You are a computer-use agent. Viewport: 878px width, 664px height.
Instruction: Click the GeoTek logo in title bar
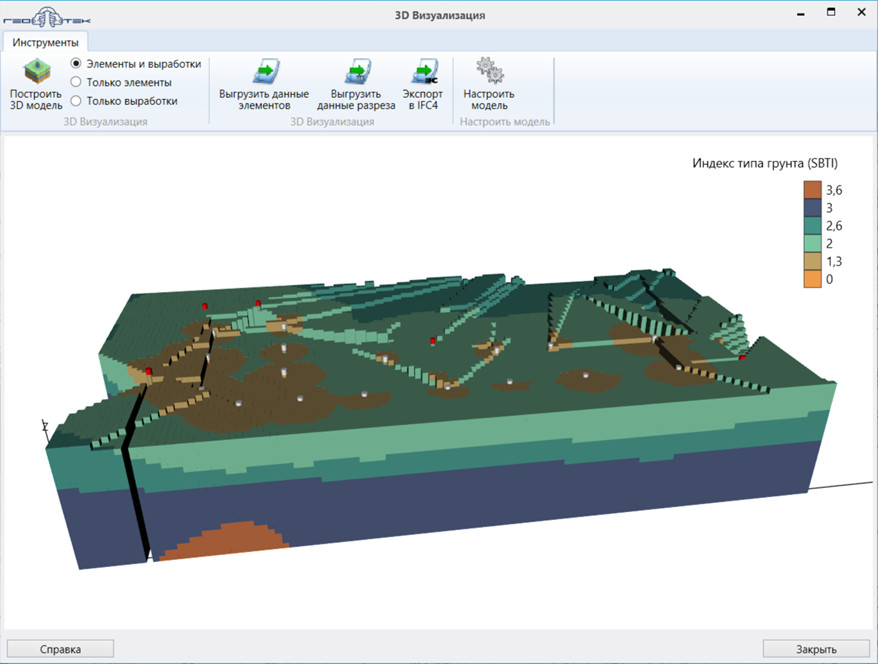click(45, 15)
